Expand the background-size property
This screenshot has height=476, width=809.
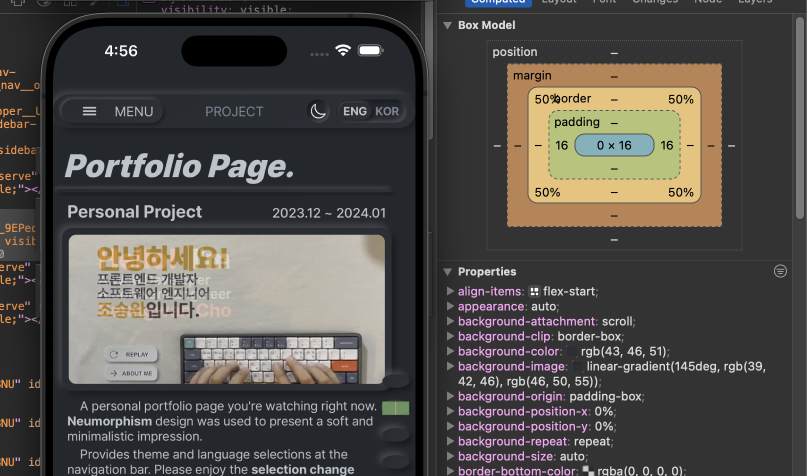coord(450,456)
